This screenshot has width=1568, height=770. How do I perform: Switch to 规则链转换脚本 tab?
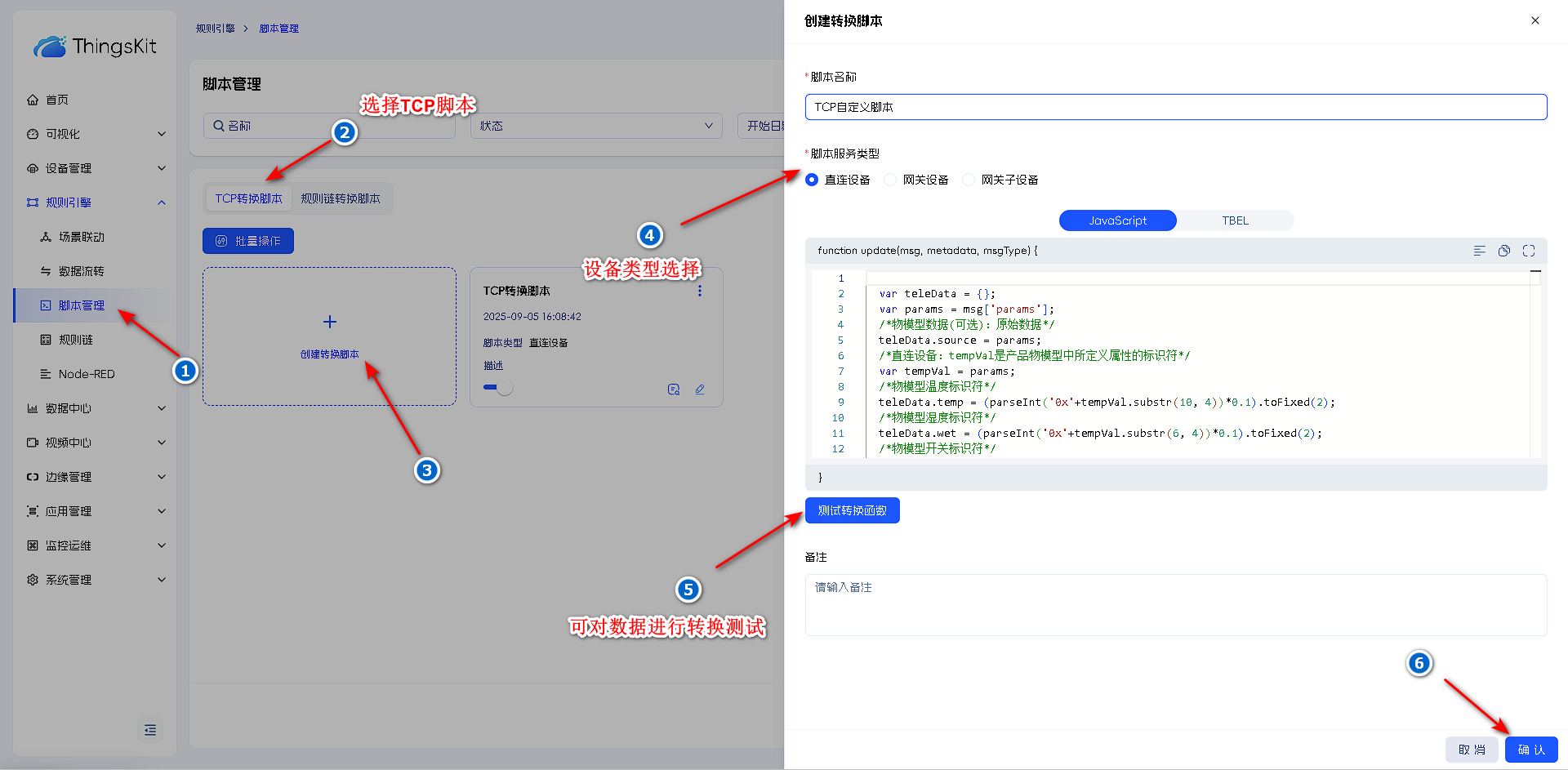point(341,198)
